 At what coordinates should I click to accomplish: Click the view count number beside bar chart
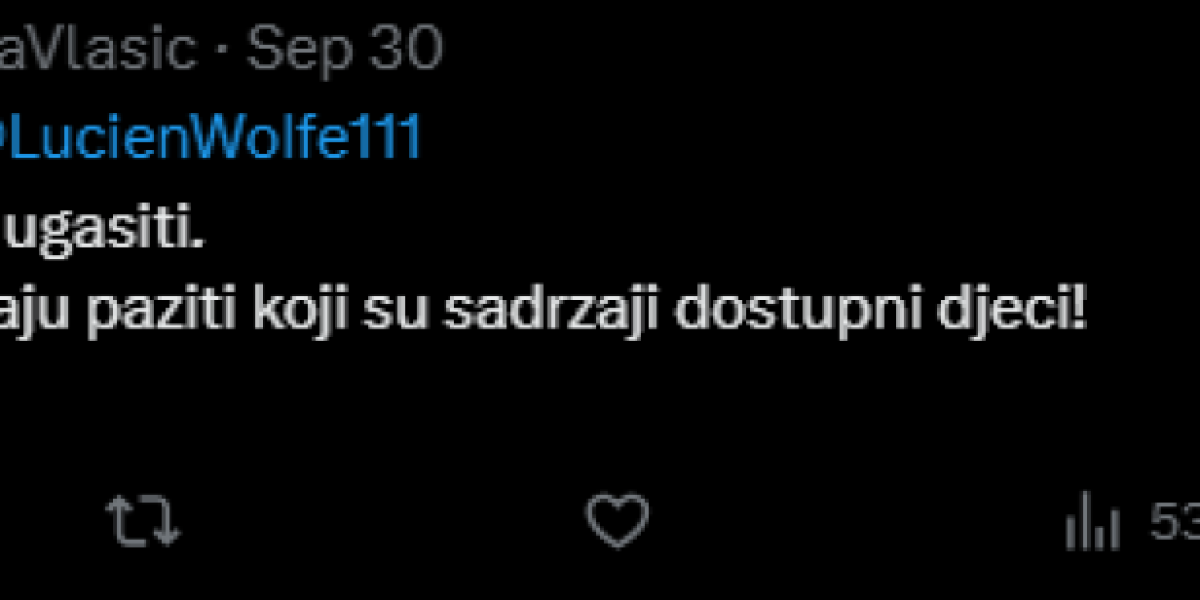point(1175,522)
